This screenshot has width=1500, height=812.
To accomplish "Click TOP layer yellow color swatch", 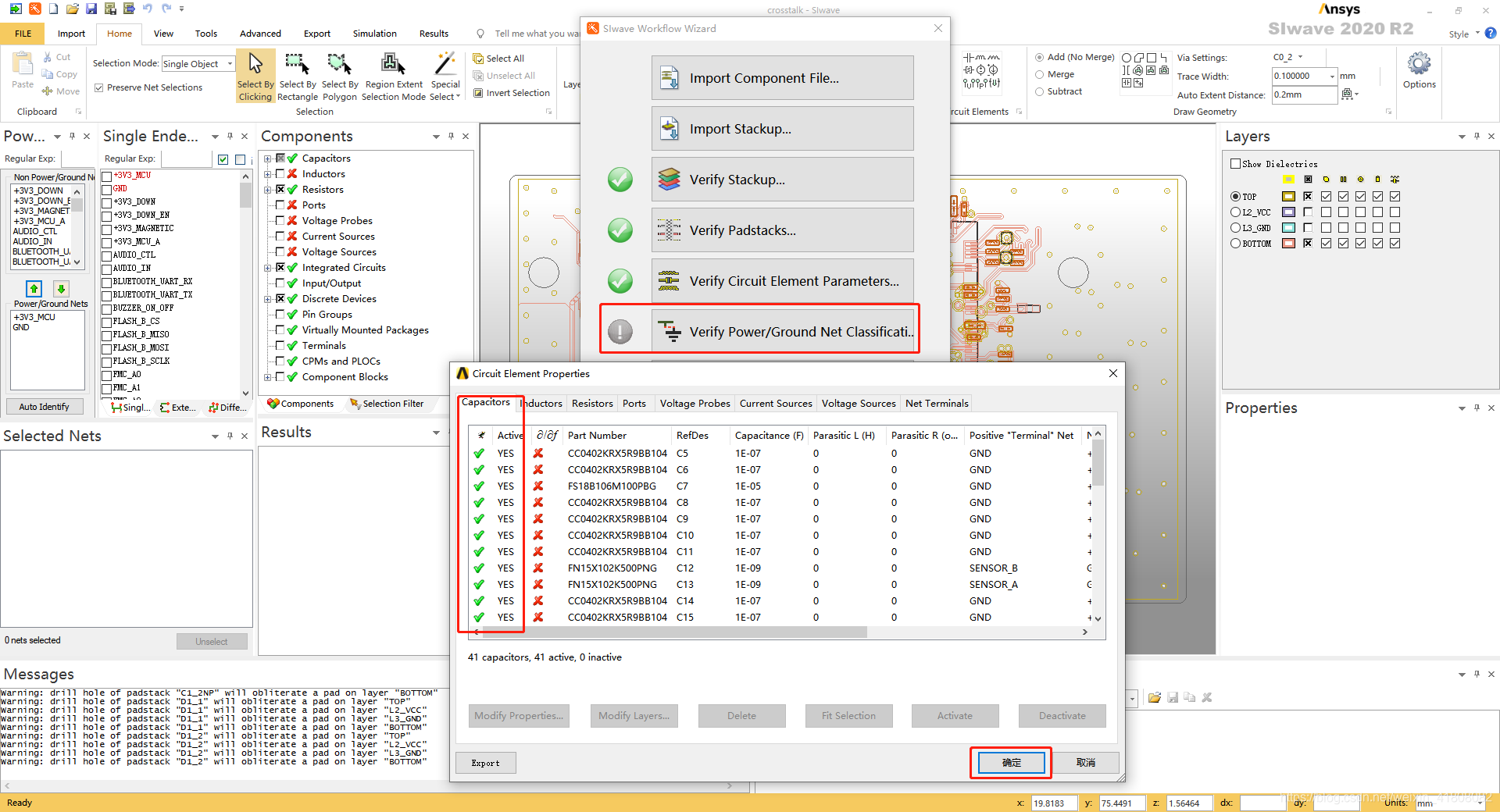I will (x=1288, y=197).
